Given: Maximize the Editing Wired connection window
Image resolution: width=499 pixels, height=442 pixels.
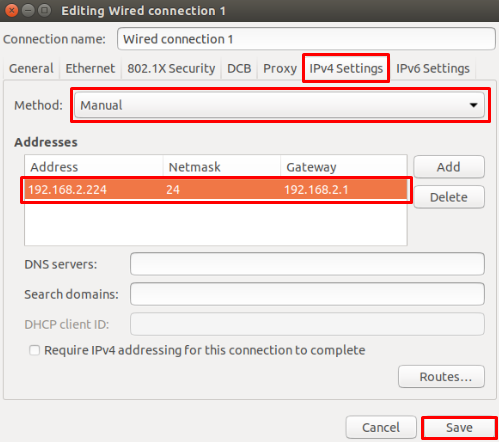Looking at the screenshot, I should (44, 10).
